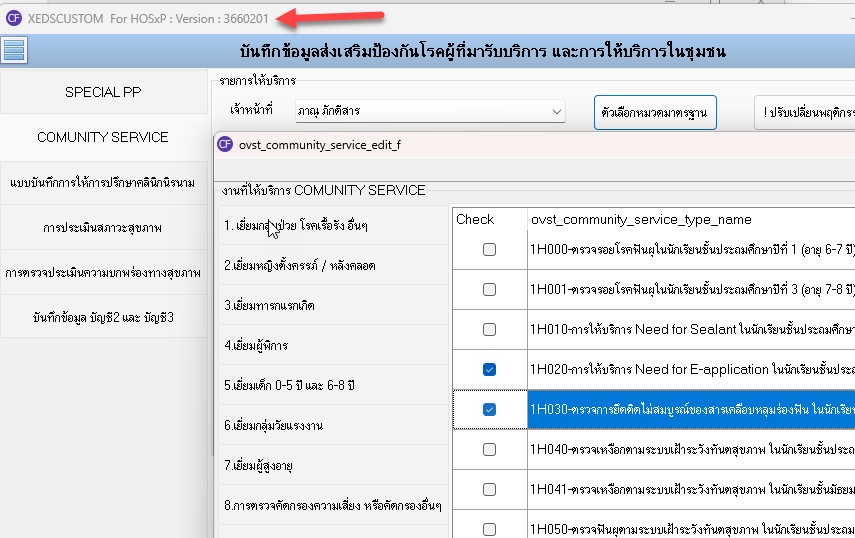Select the การประเมินสภาวะสุขภาพ side tab
Screen dimensions: 855x538
coord(103,228)
